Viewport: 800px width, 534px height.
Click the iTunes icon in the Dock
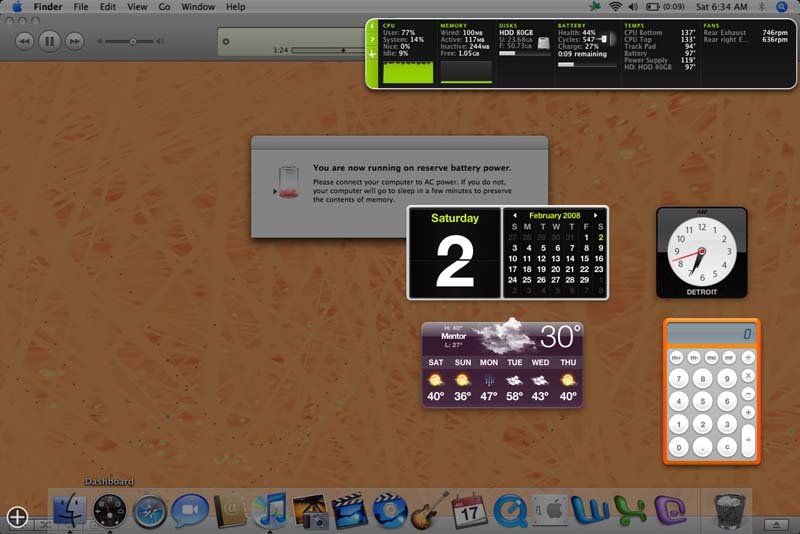click(269, 511)
